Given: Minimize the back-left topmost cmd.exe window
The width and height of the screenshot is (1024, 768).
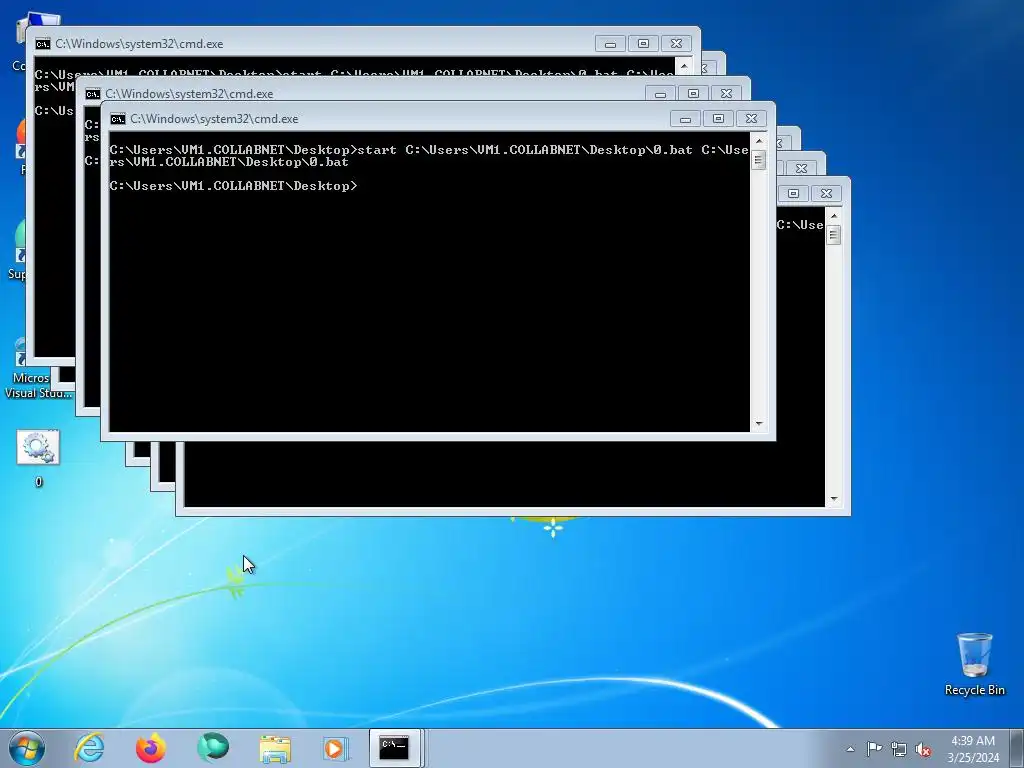Looking at the screenshot, I should [610, 44].
